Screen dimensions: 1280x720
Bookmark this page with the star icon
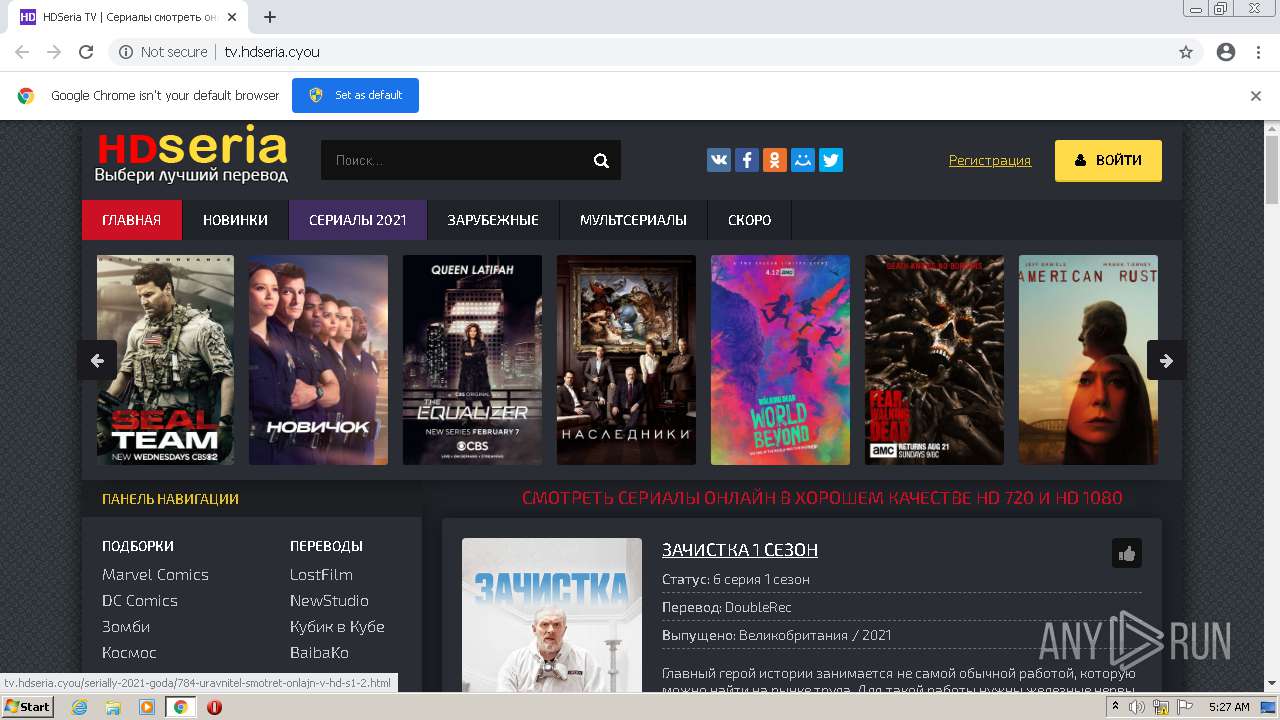coord(1186,52)
